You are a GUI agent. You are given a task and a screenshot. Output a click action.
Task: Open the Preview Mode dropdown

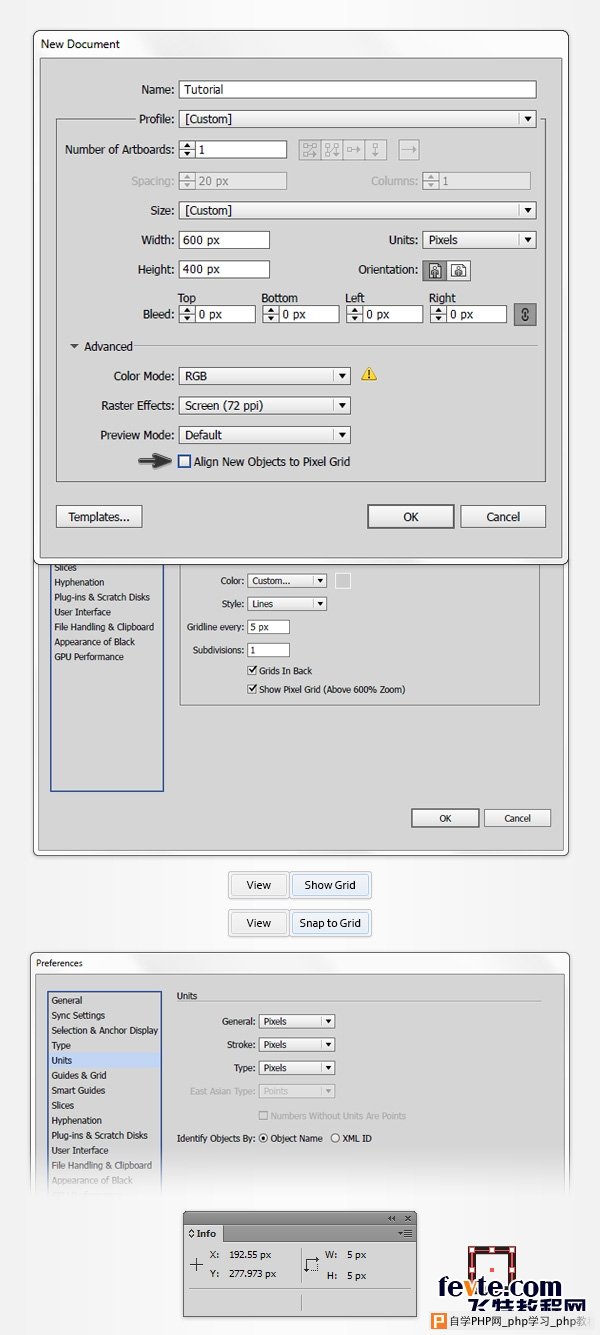[265, 435]
